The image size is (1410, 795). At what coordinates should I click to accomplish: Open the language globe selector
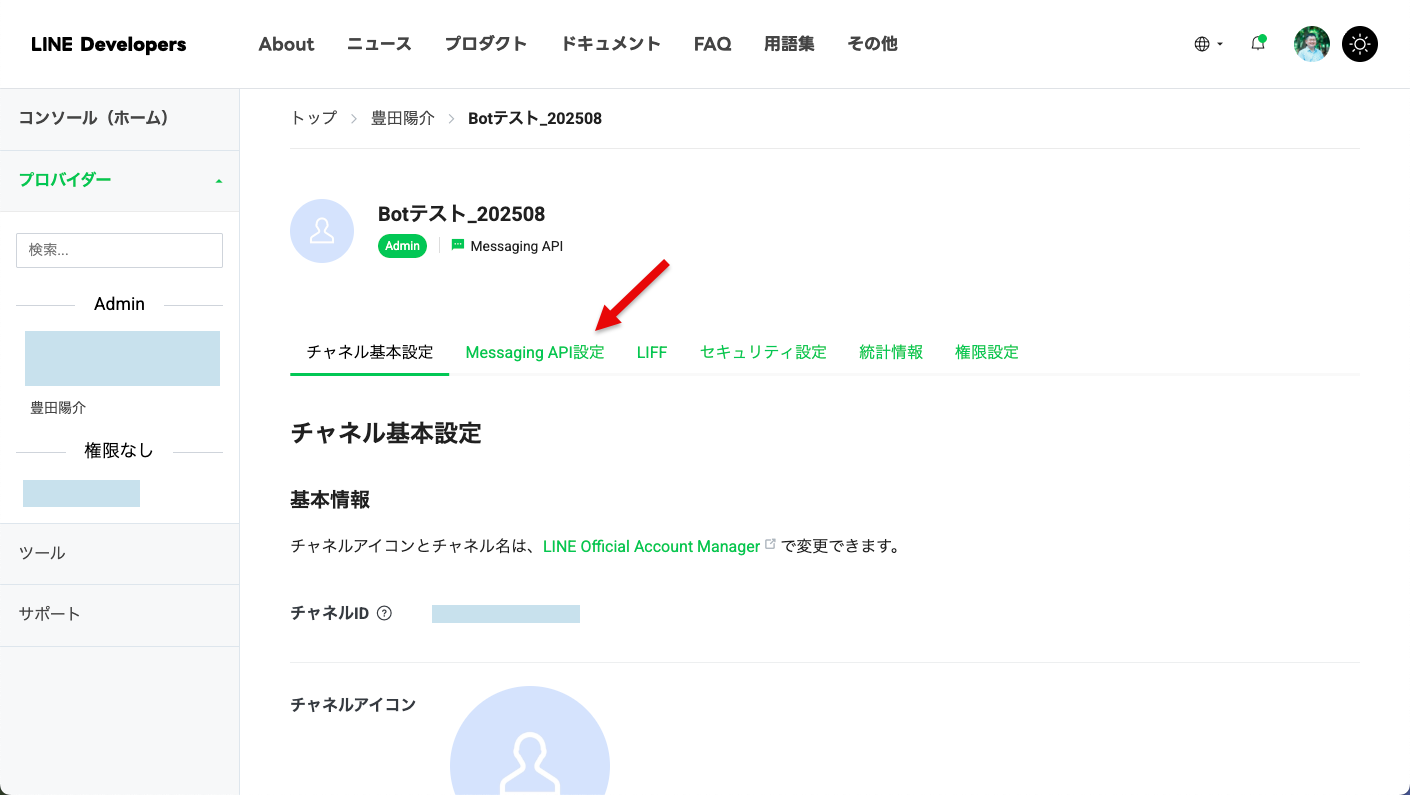click(1208, 44)
